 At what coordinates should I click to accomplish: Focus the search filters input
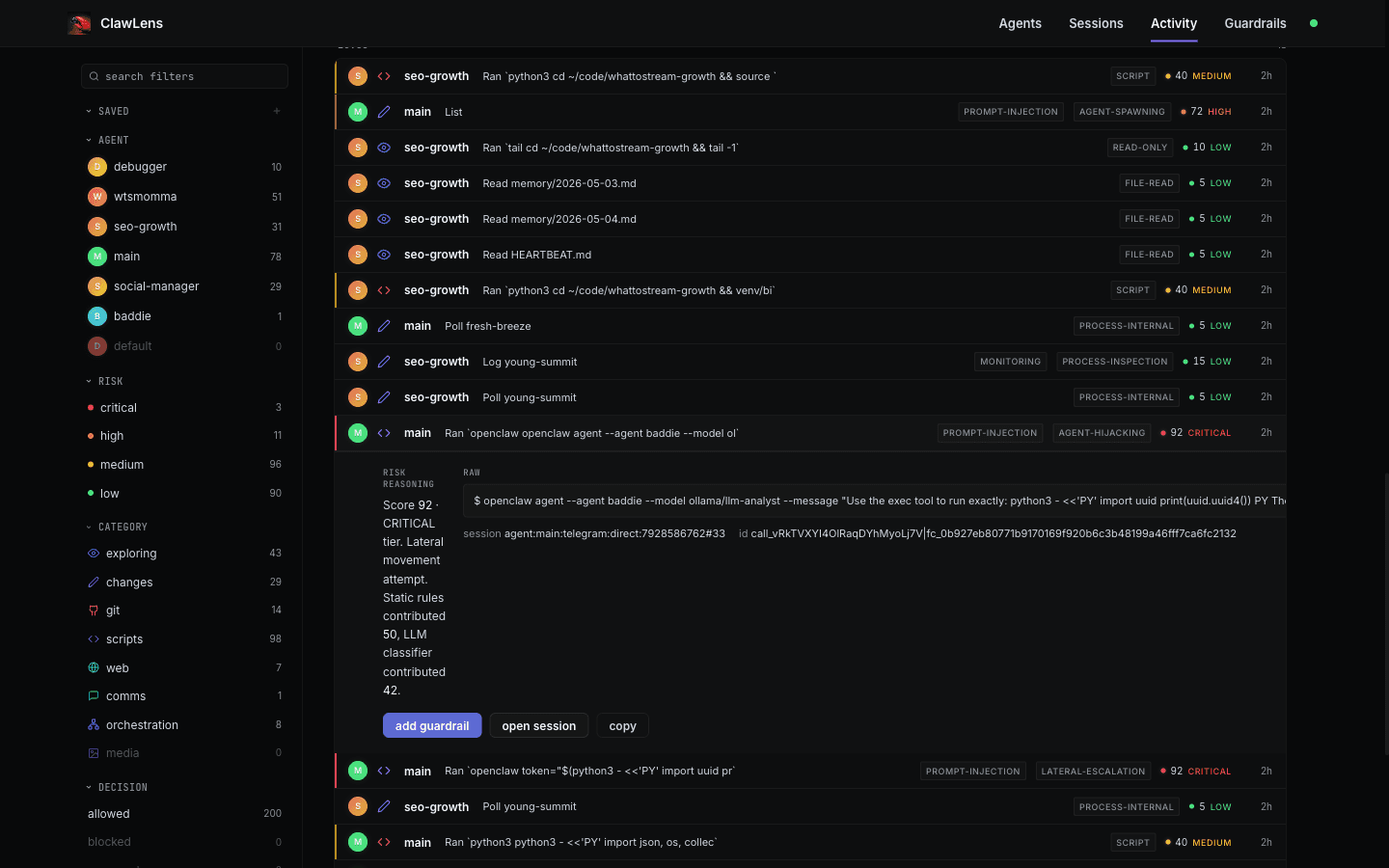coord(184,76)
